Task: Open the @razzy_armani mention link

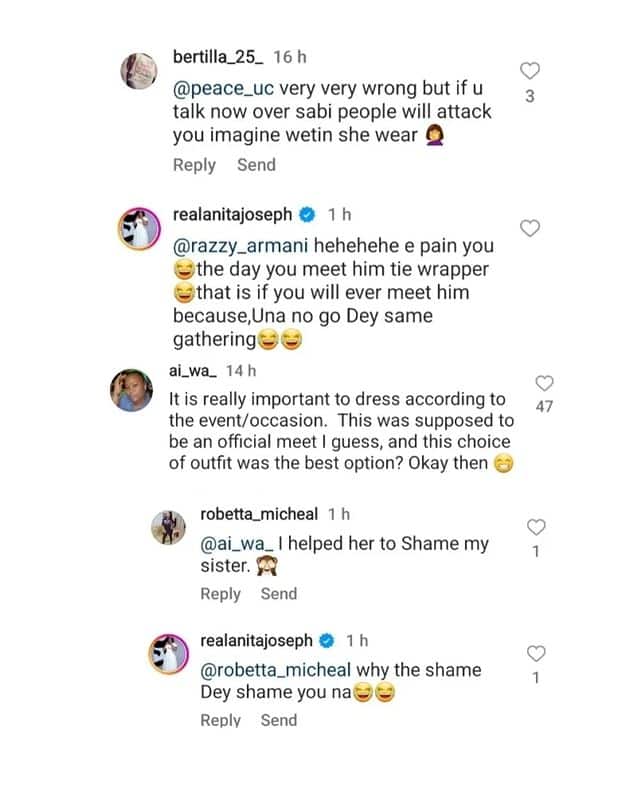Action: pos(234,245)
